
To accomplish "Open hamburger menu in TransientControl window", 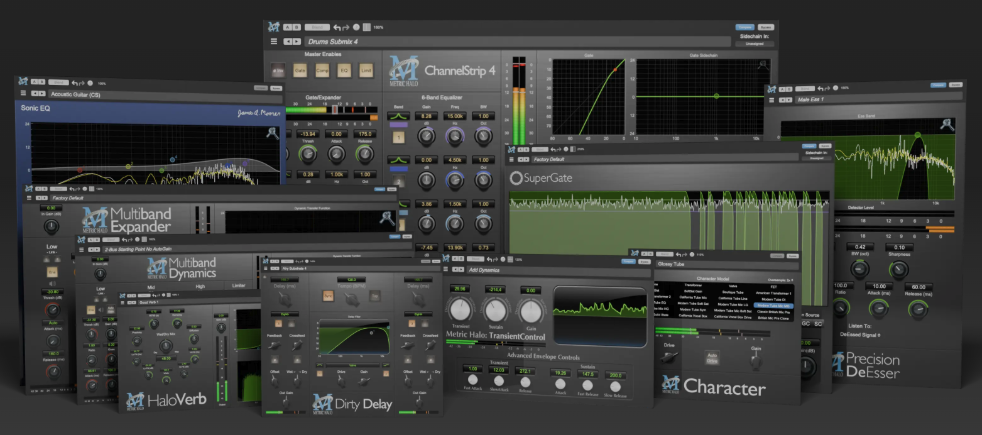I will (447, 270).
